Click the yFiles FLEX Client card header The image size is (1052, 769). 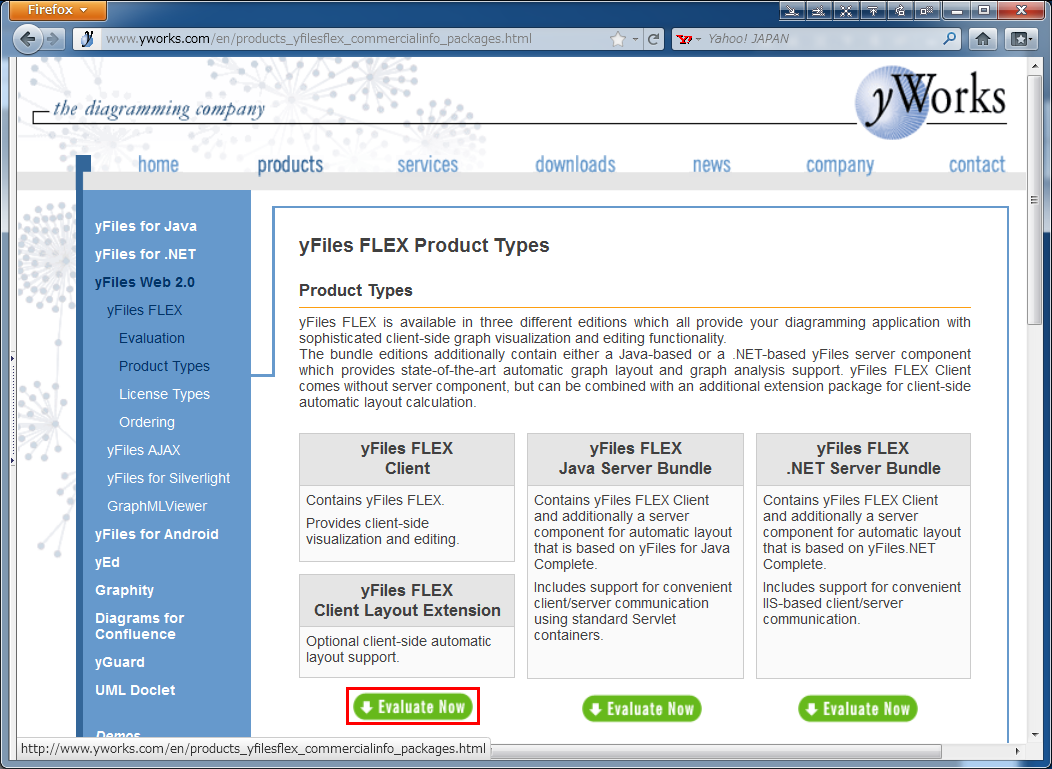[407, 459]
